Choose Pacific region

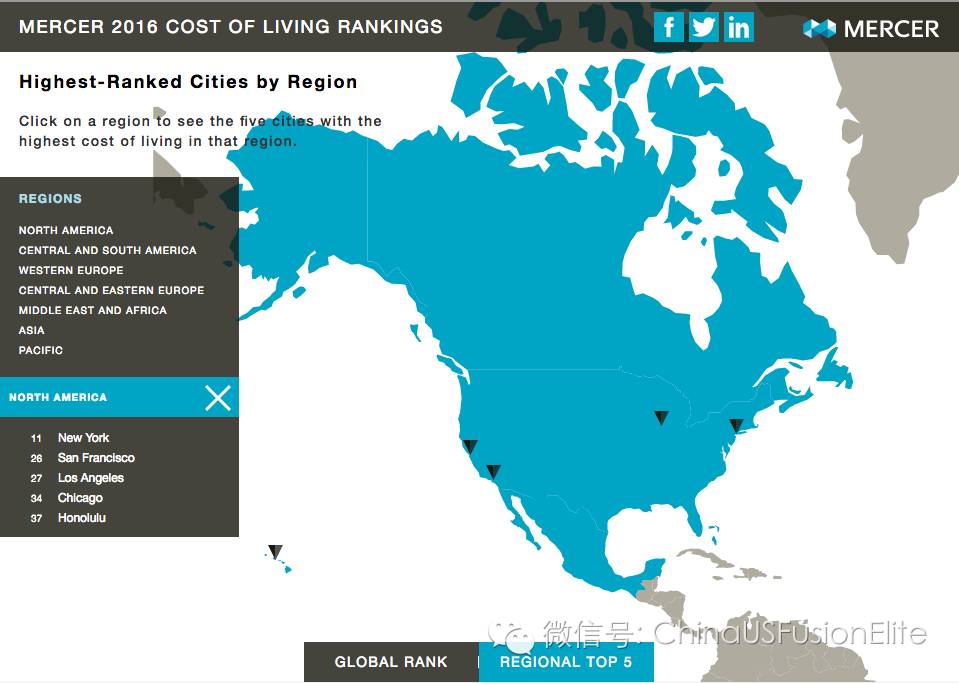click(40, 350)
